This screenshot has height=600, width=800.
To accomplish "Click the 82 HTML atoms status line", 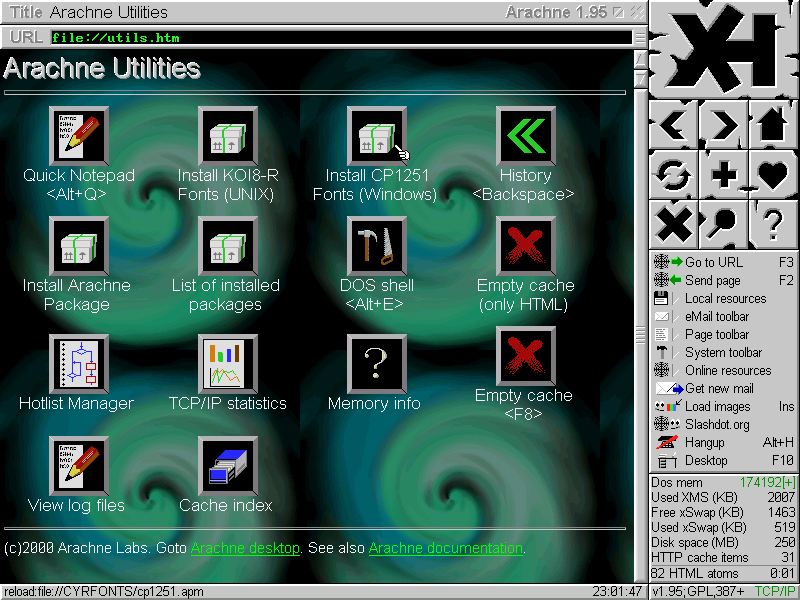I will pos(723,573).
